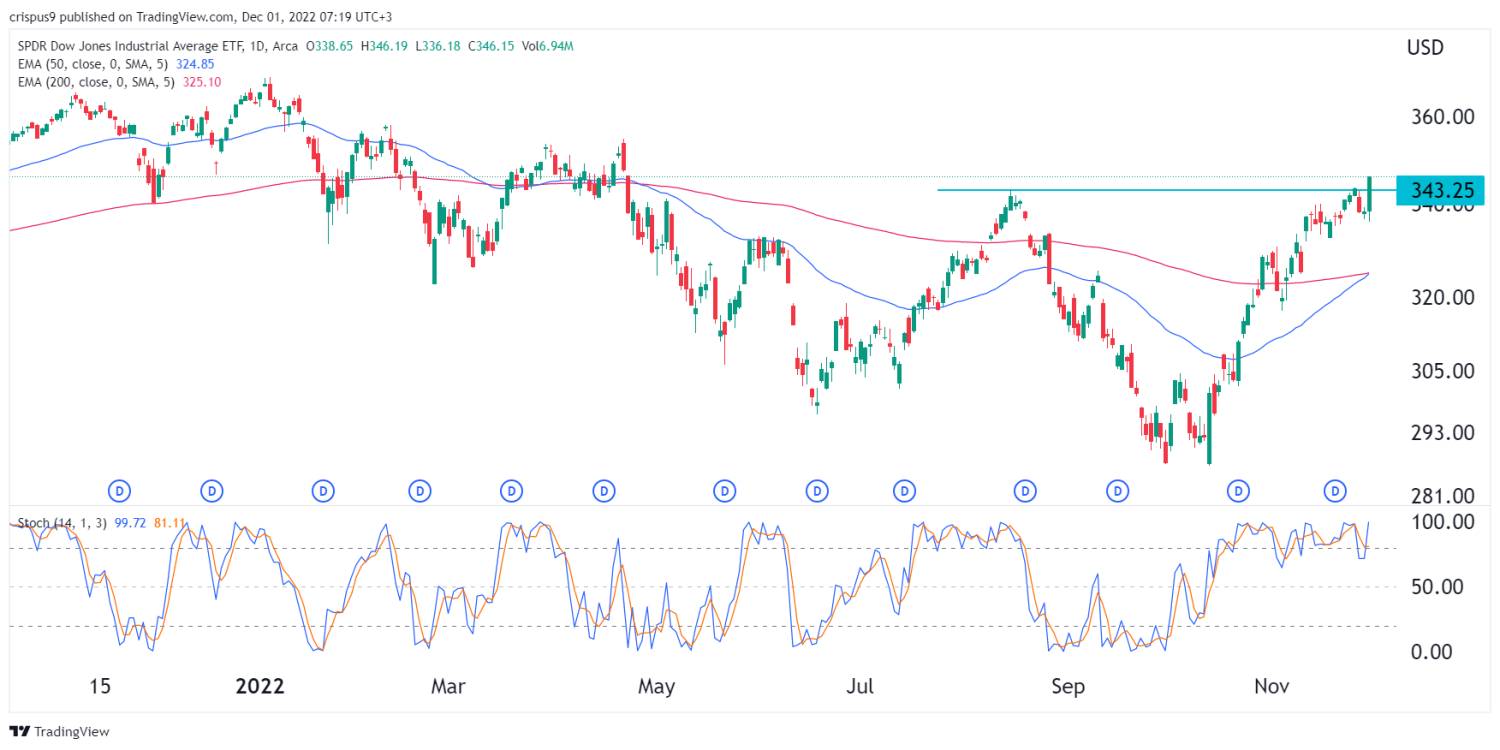Select the dividend marker below September
Image resolution: width=1500 pixels, height=750 pixels.
pos(1024,491)
